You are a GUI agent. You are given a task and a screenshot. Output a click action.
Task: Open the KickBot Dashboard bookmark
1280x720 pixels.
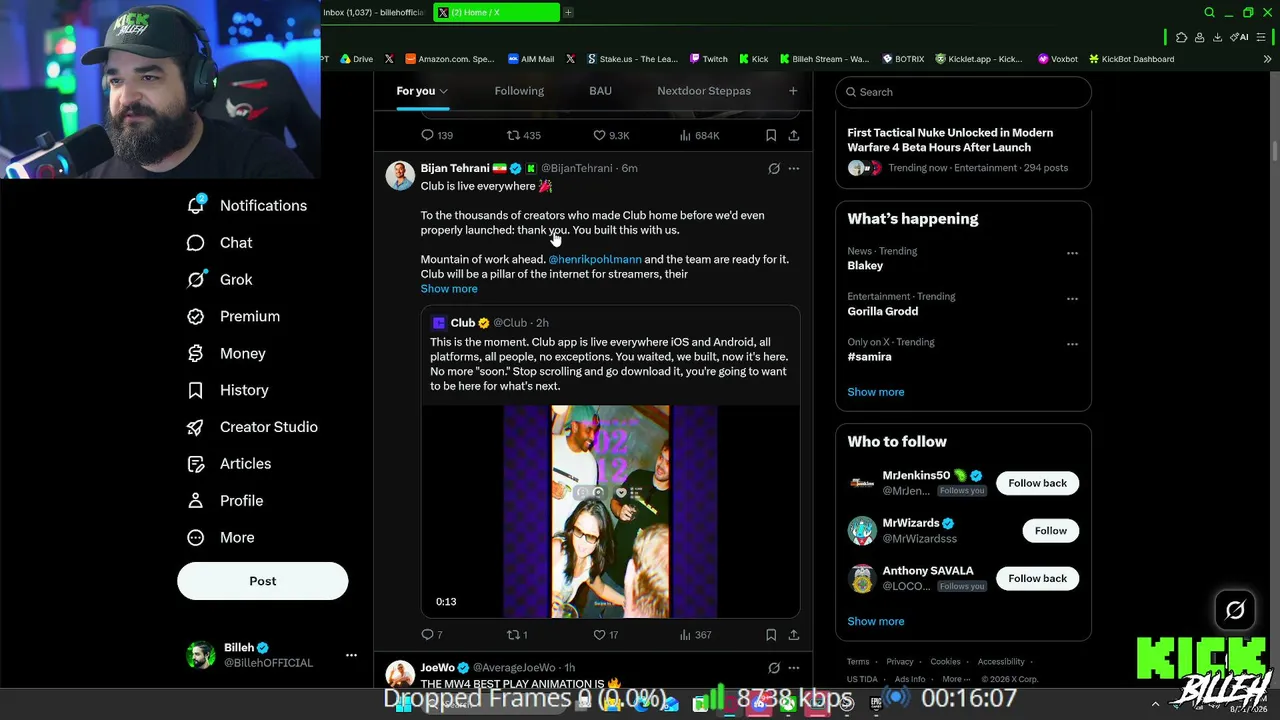tap(1131, 59)
